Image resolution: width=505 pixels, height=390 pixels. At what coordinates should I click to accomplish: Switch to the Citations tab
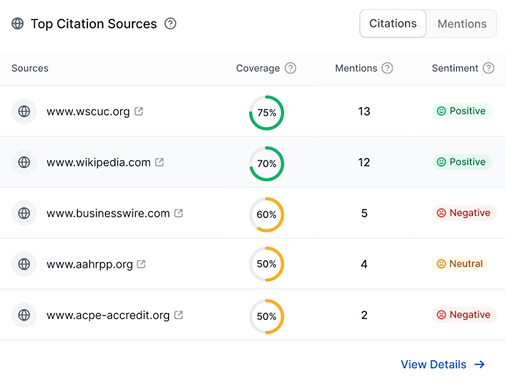(x=393, y=23)
